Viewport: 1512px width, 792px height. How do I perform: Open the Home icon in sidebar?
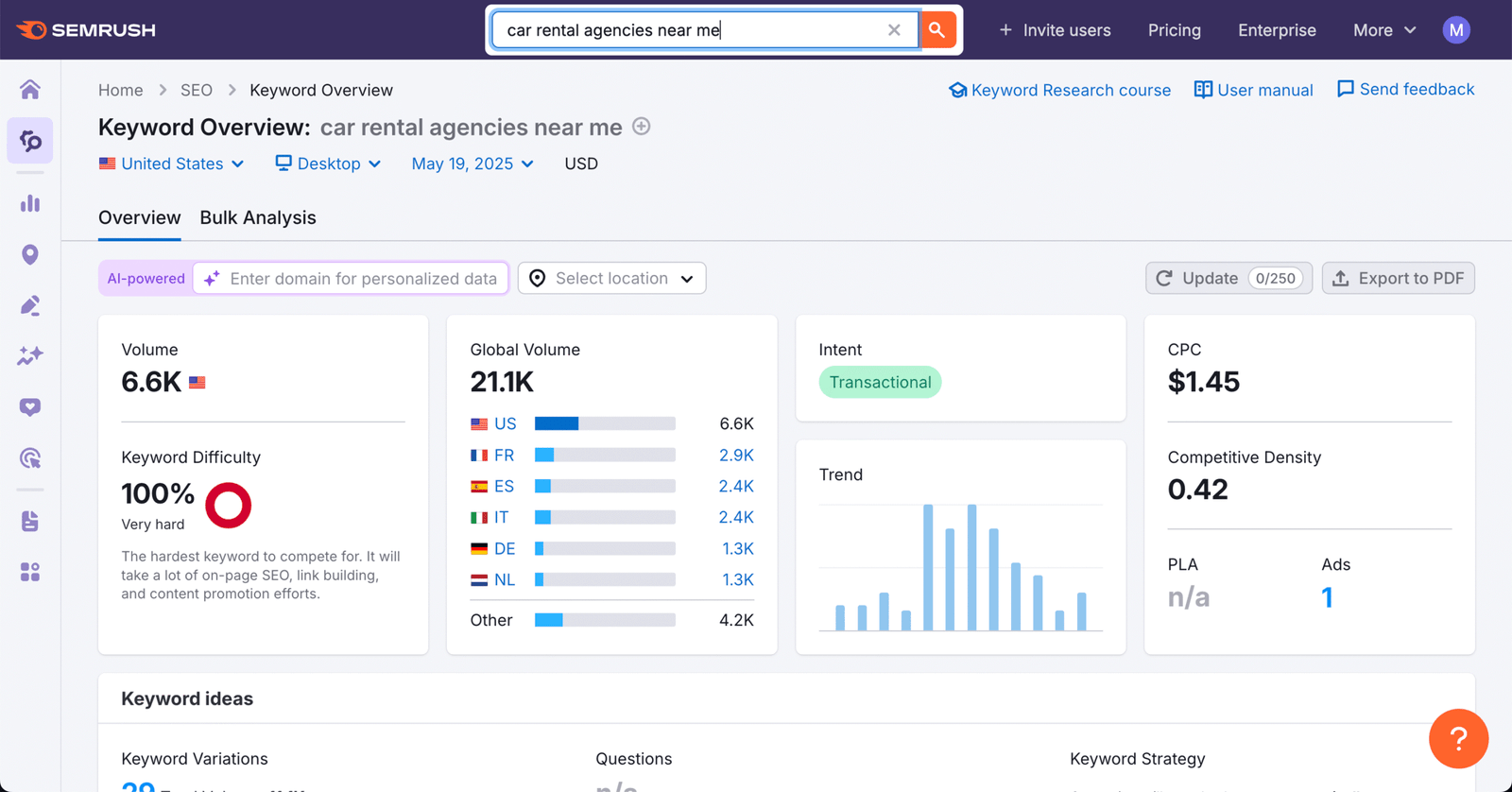pyautogui.click(x=30, y=89)
